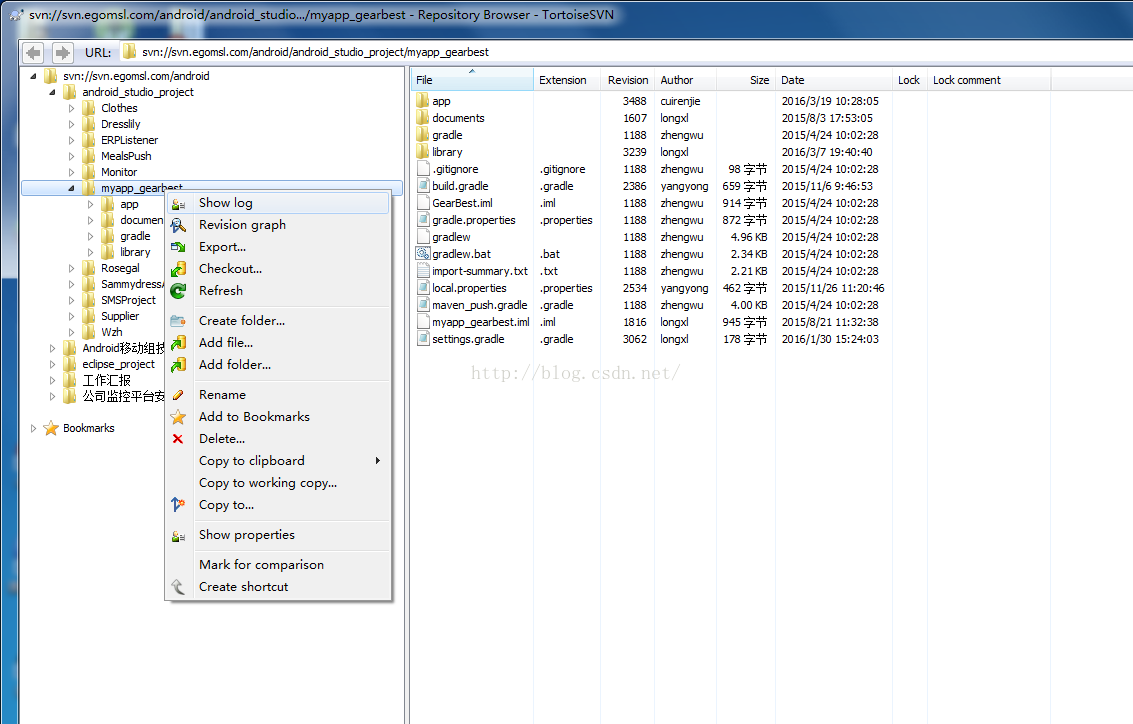
Task: Click the URL address field
Action: [x=625, y=52]
